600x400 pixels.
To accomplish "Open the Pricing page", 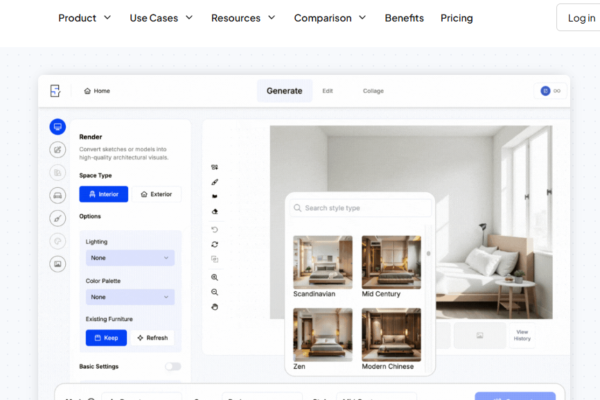I will click(457, 18).
